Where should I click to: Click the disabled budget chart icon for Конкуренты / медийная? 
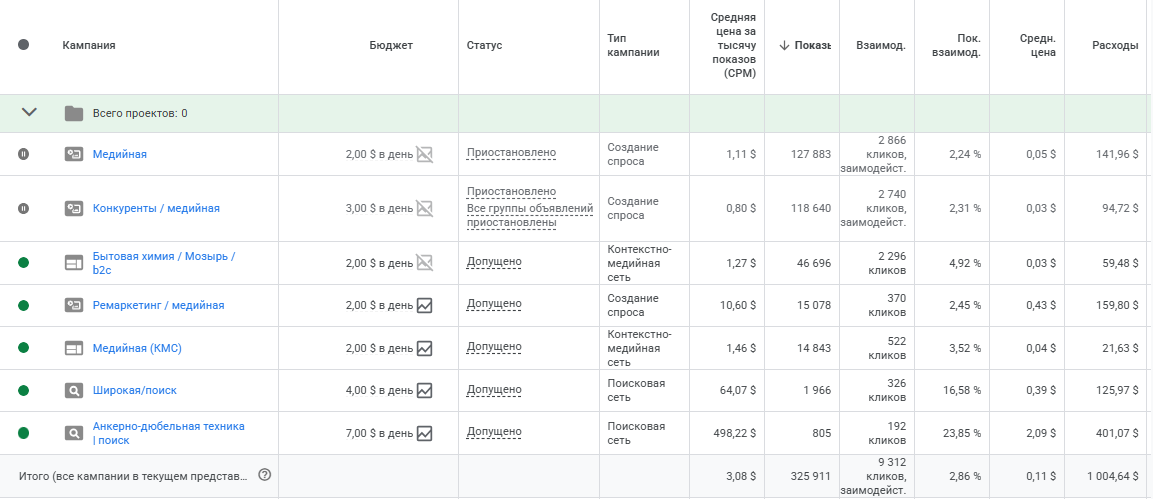click(x=424, y=208)
